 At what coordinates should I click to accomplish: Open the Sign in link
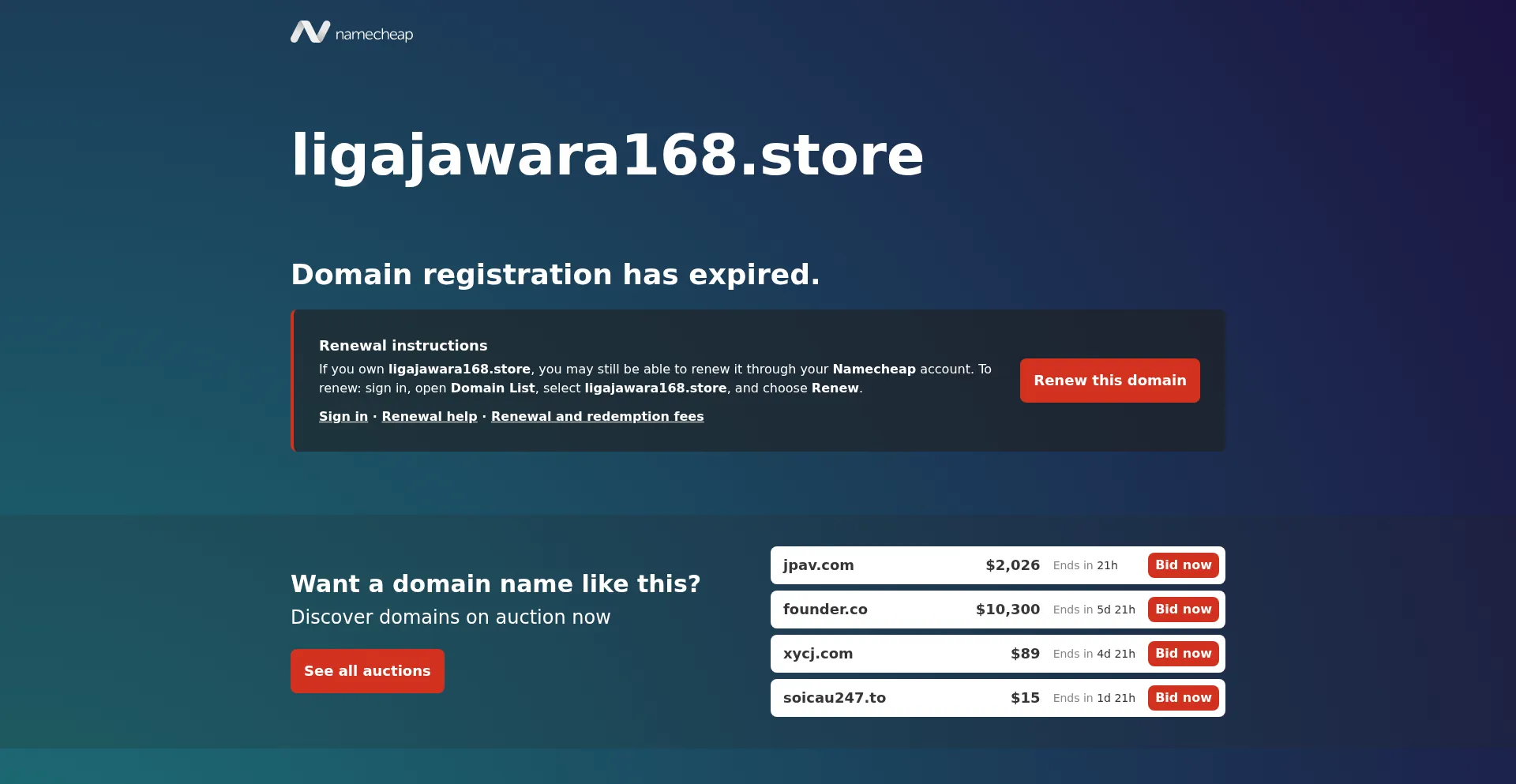(x=343, y=416)
